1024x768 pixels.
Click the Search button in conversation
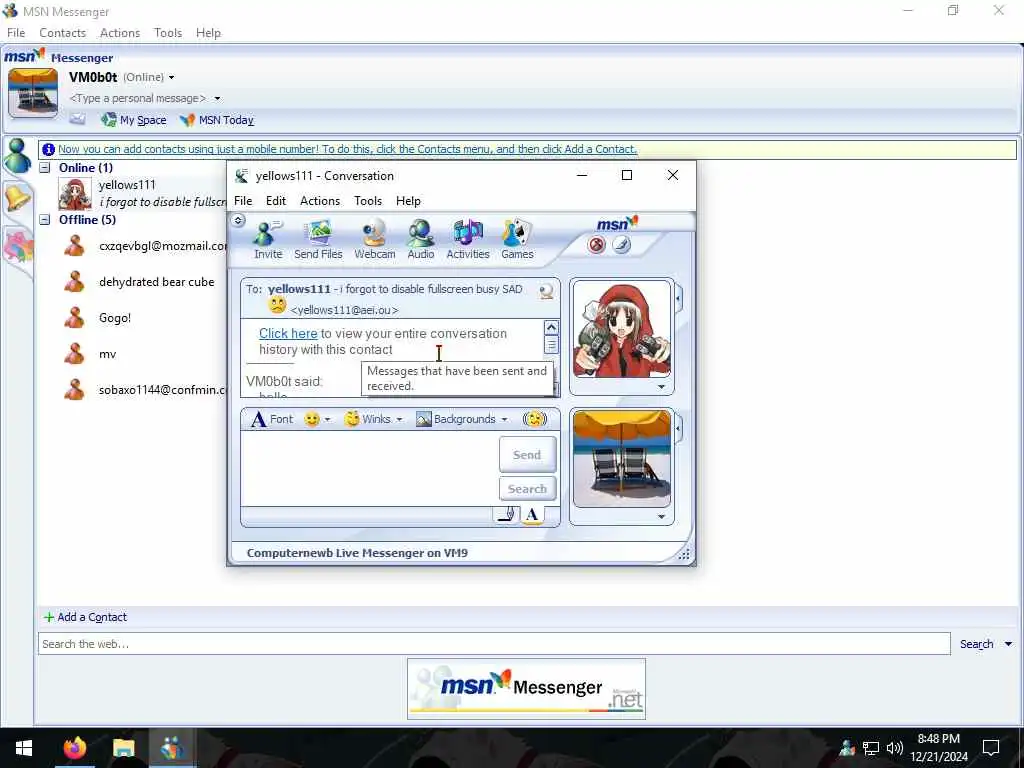[527, 488]
